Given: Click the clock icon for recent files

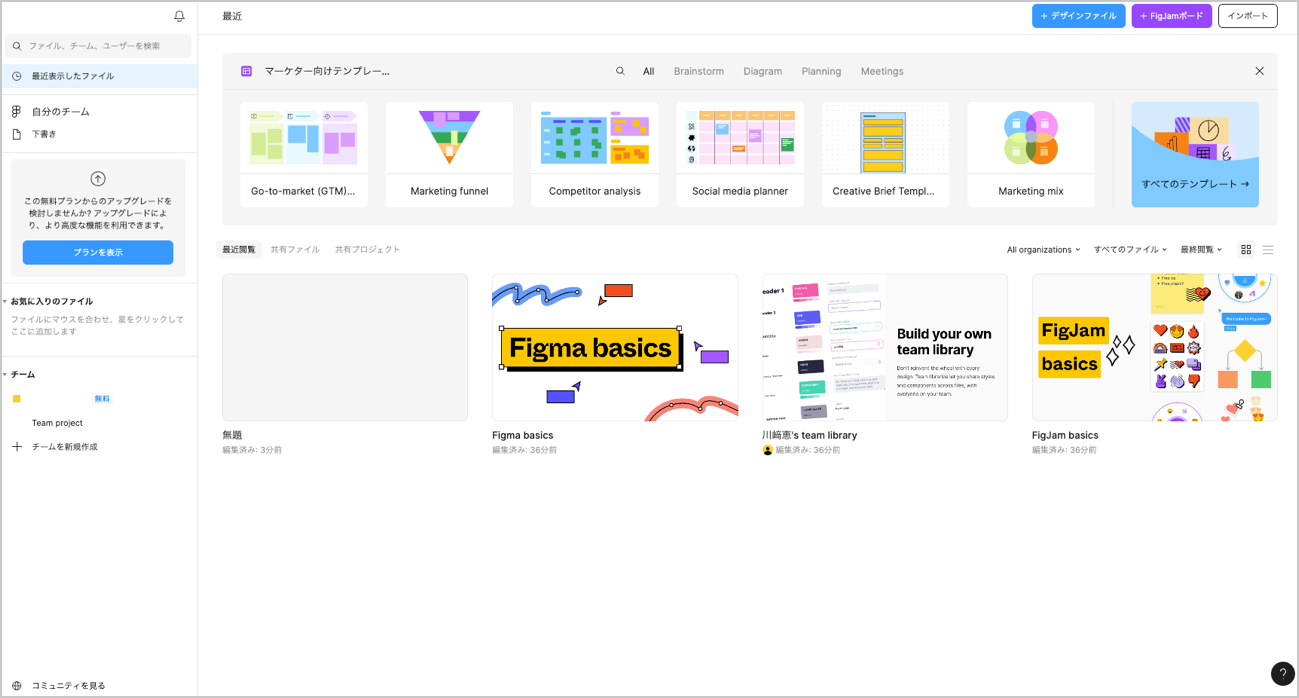Looking at the screenshot, I should point(17,76).
